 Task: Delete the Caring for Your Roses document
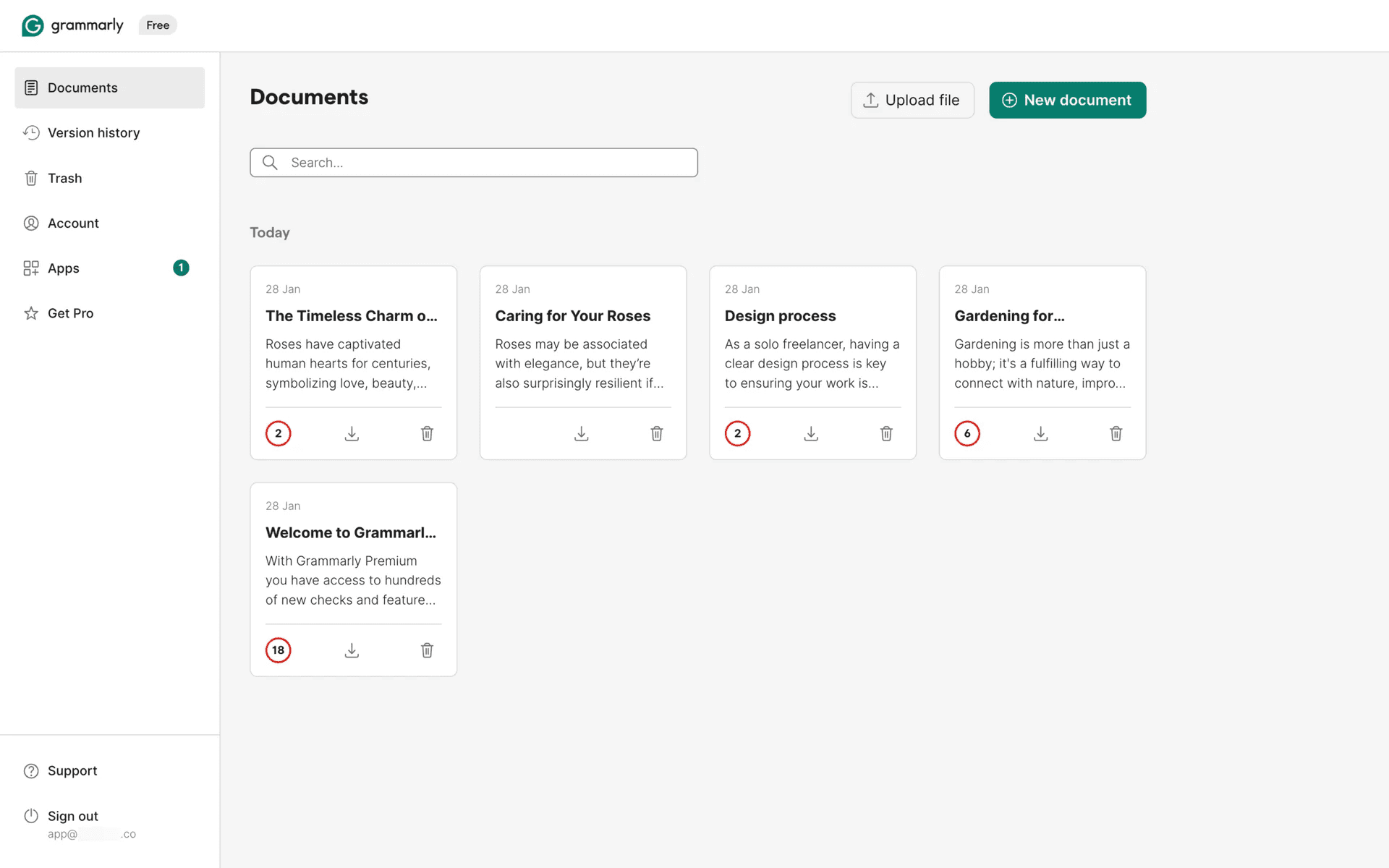[x=656, y=433]
